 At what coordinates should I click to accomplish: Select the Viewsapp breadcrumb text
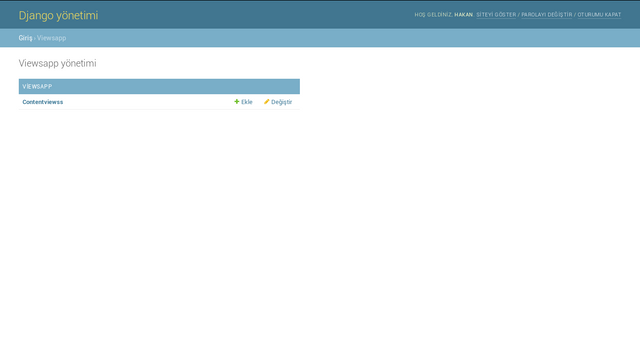pyautogui.click(x=51, y=38)
